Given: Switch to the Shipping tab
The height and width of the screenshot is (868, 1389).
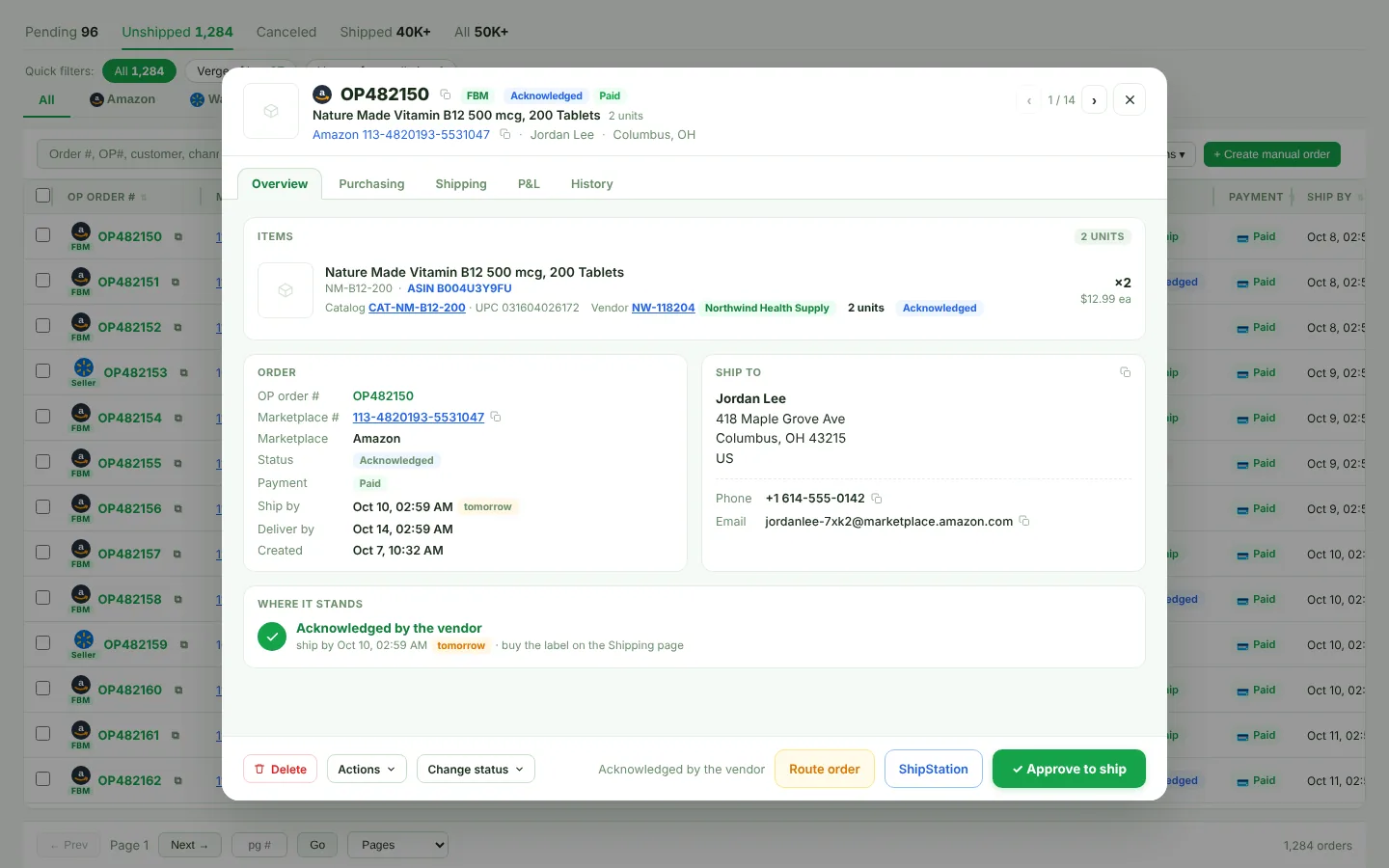Looking at the screenshot, I should tap(461, 184).
